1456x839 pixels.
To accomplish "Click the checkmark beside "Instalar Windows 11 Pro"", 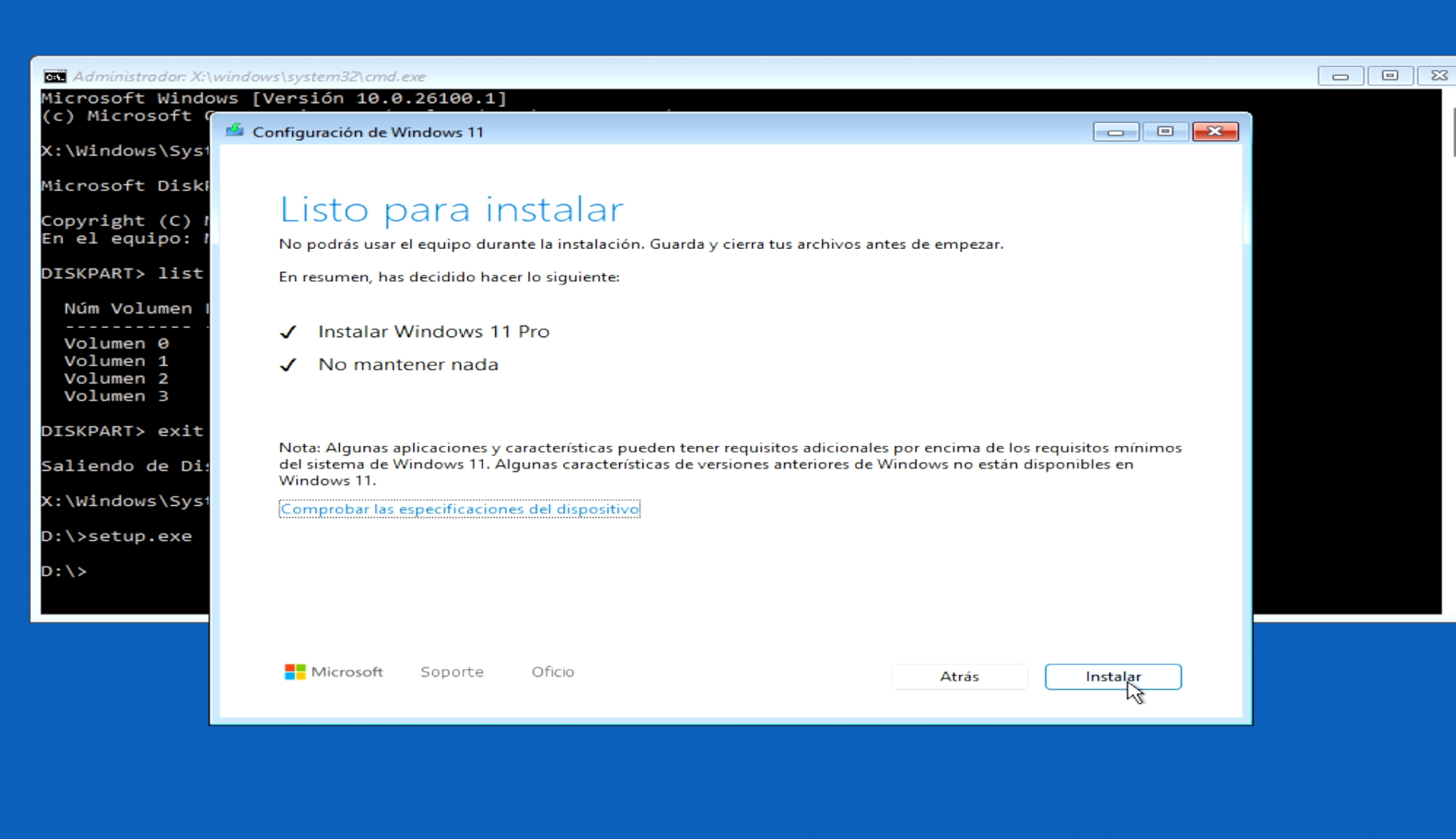I will (288, 332).
